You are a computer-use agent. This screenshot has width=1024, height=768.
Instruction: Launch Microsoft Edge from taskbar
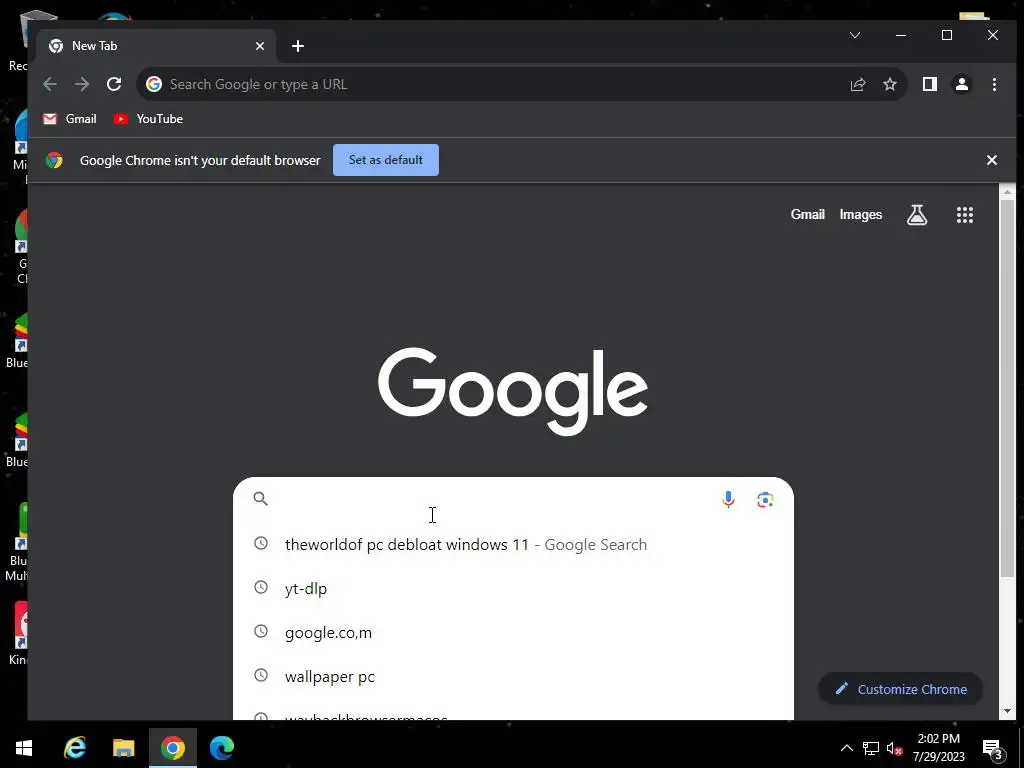(x=221, y=748)
